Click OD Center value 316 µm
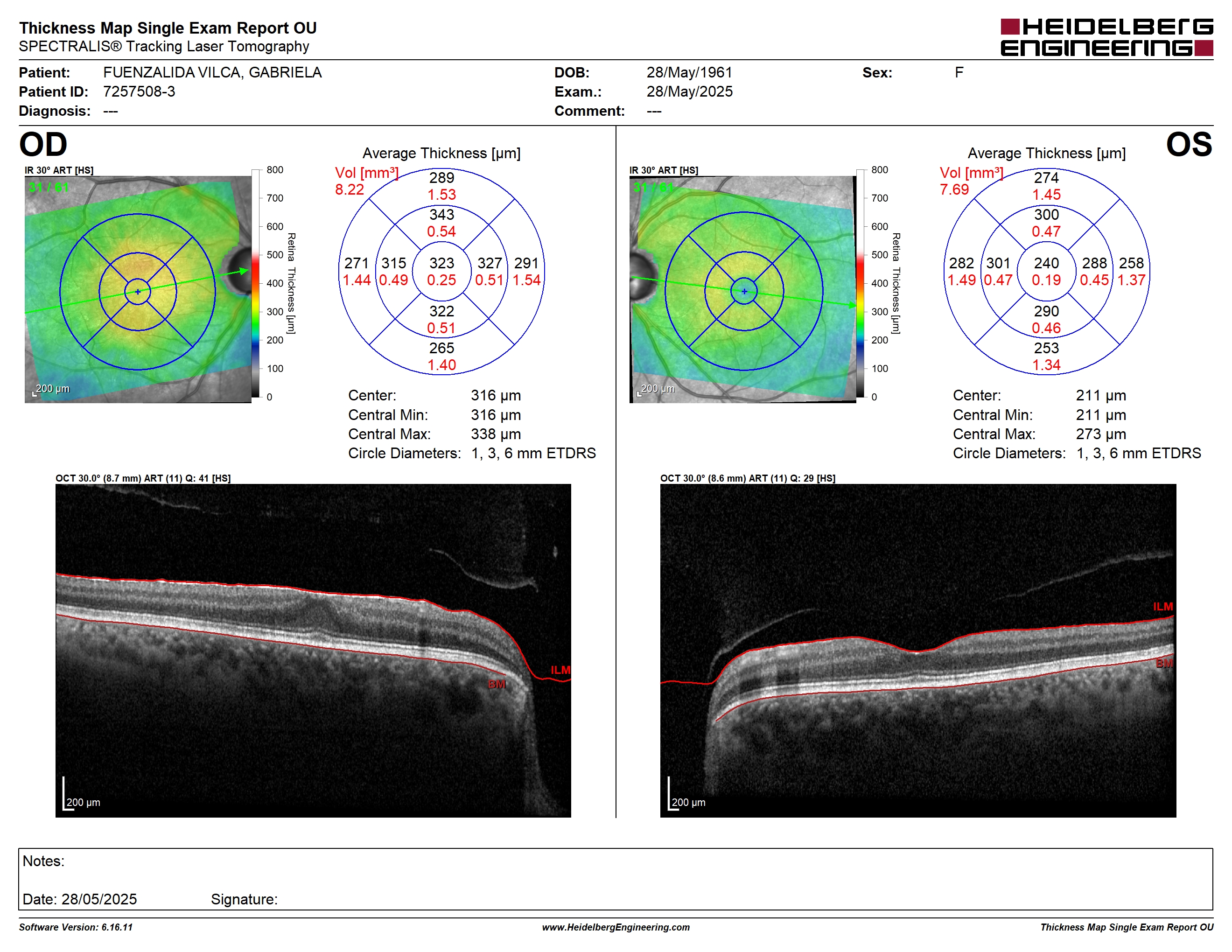Viewport: 1232px width, 952px height. point(496,395)
